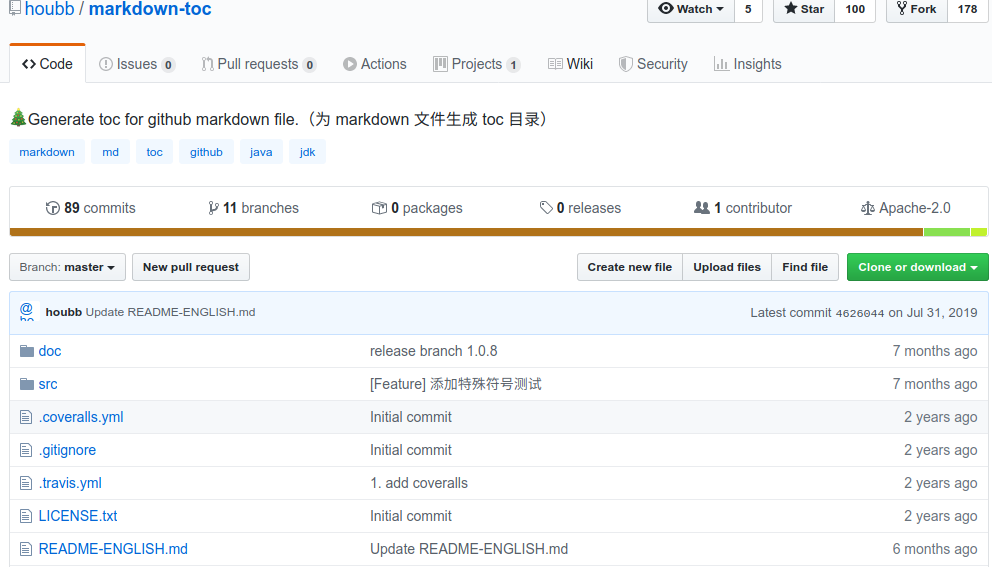Open houbb author link in latest commit
Viewport: 992px width, 567px height.
[x=64, y=312]
